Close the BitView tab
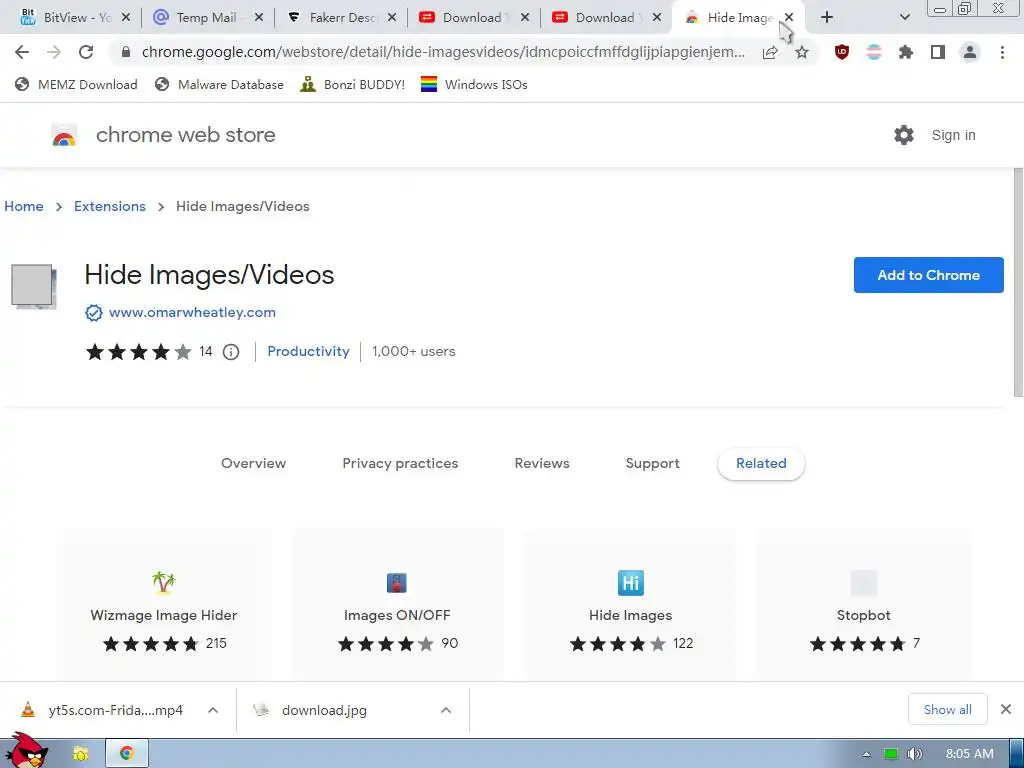Viewport: 1024px width, 768px height. tap(126, 18)
